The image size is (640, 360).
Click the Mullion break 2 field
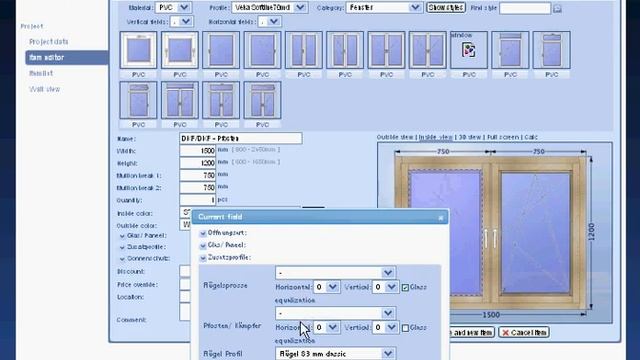pyautogui.click(x=198, y=187)
